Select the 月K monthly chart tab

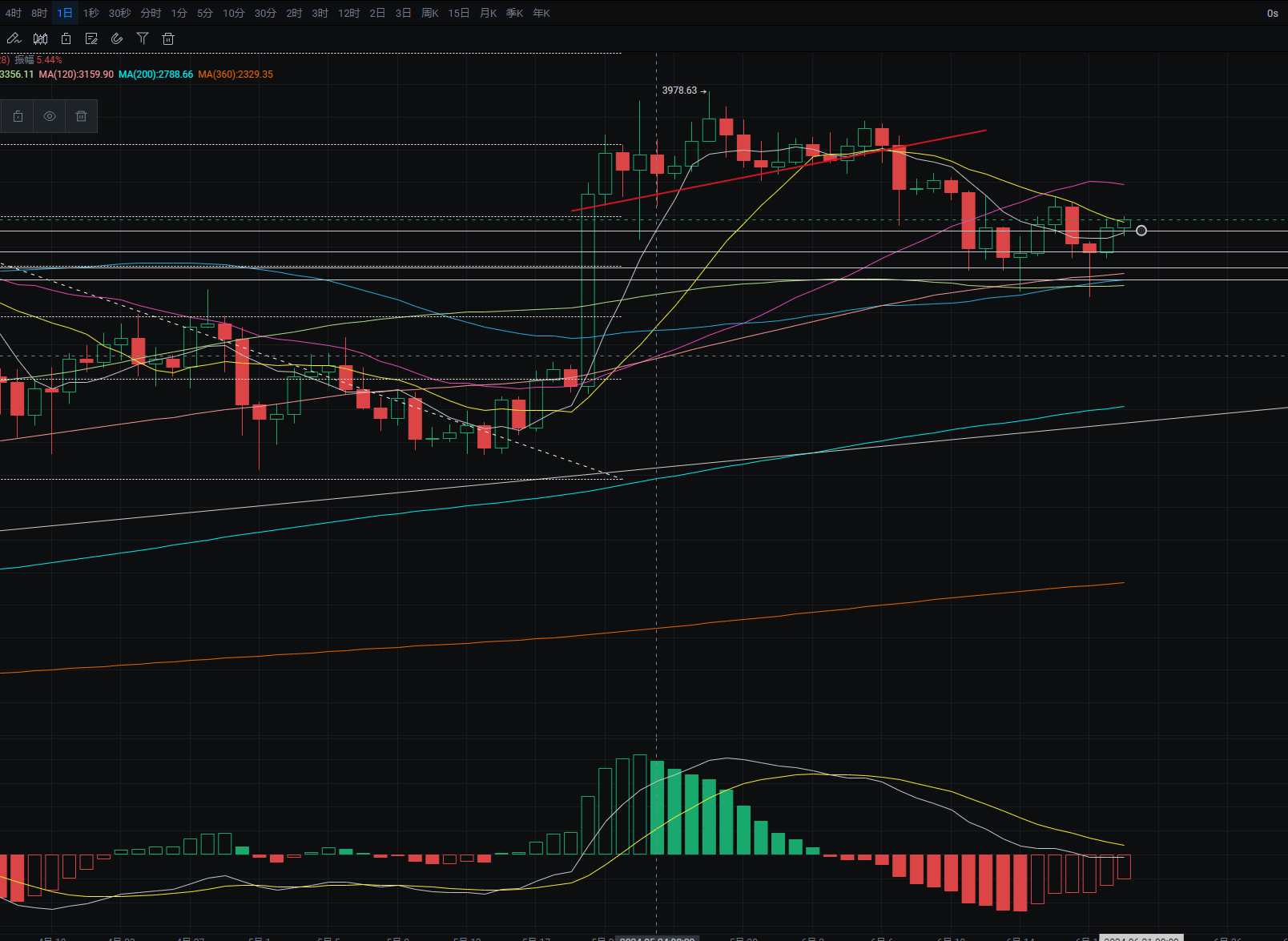pyautogui.click(x=488, y=13)
